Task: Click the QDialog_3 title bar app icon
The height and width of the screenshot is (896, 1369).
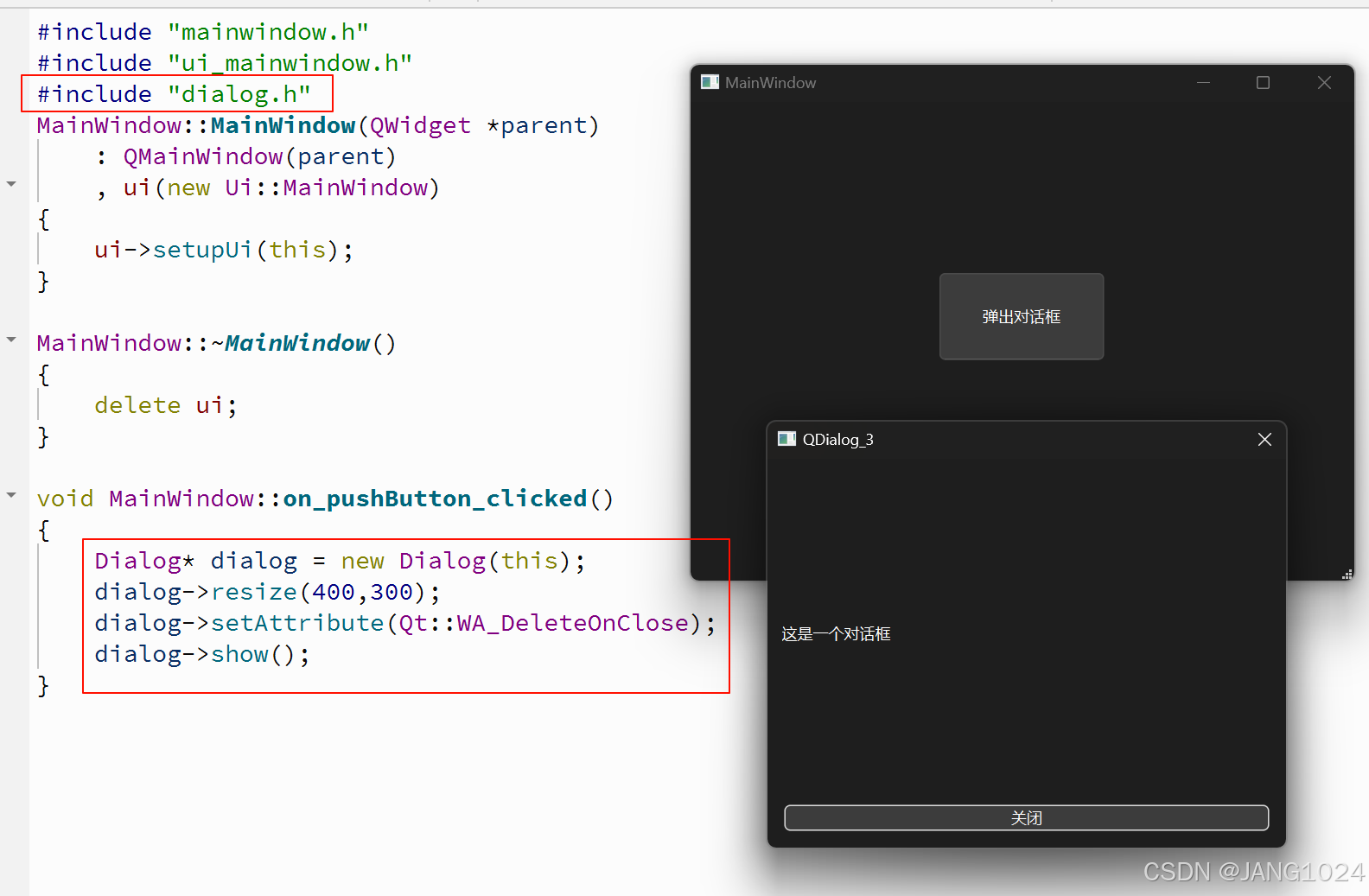Action: [x=786, y=439]
